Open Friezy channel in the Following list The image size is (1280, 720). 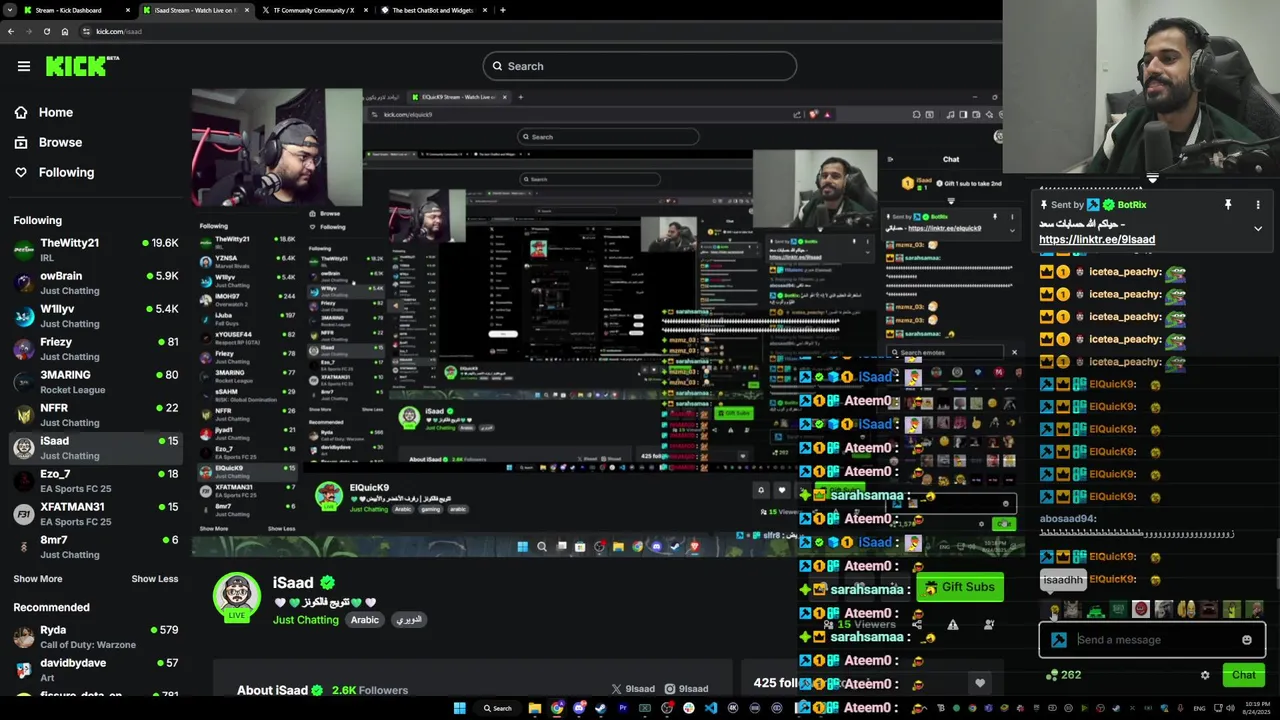pos(96,348)
